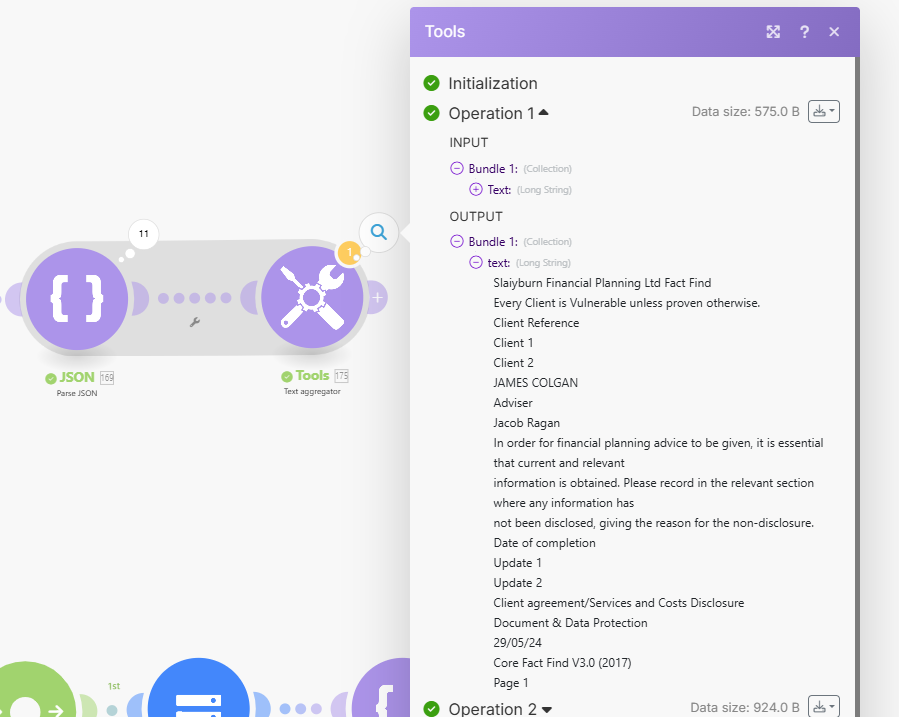Click the Tools module label
Image resolution: width=899 pixels, height=717 pixels.
(x=312, y=375)
